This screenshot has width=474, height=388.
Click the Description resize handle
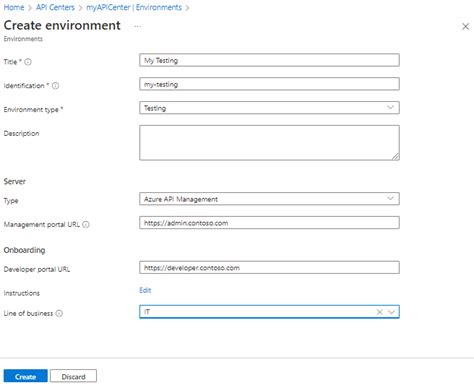click(395, 156)
